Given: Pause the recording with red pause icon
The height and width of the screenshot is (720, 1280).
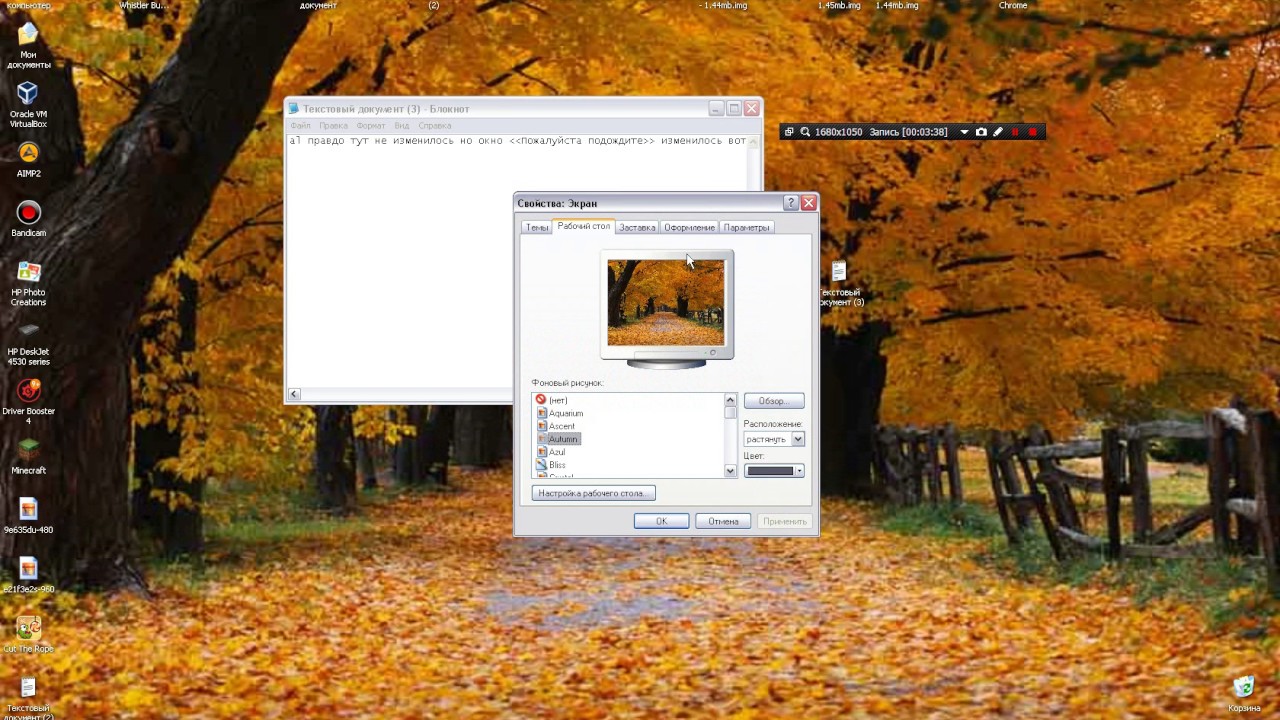Looking at the screenshot, I should (1015, 132).
